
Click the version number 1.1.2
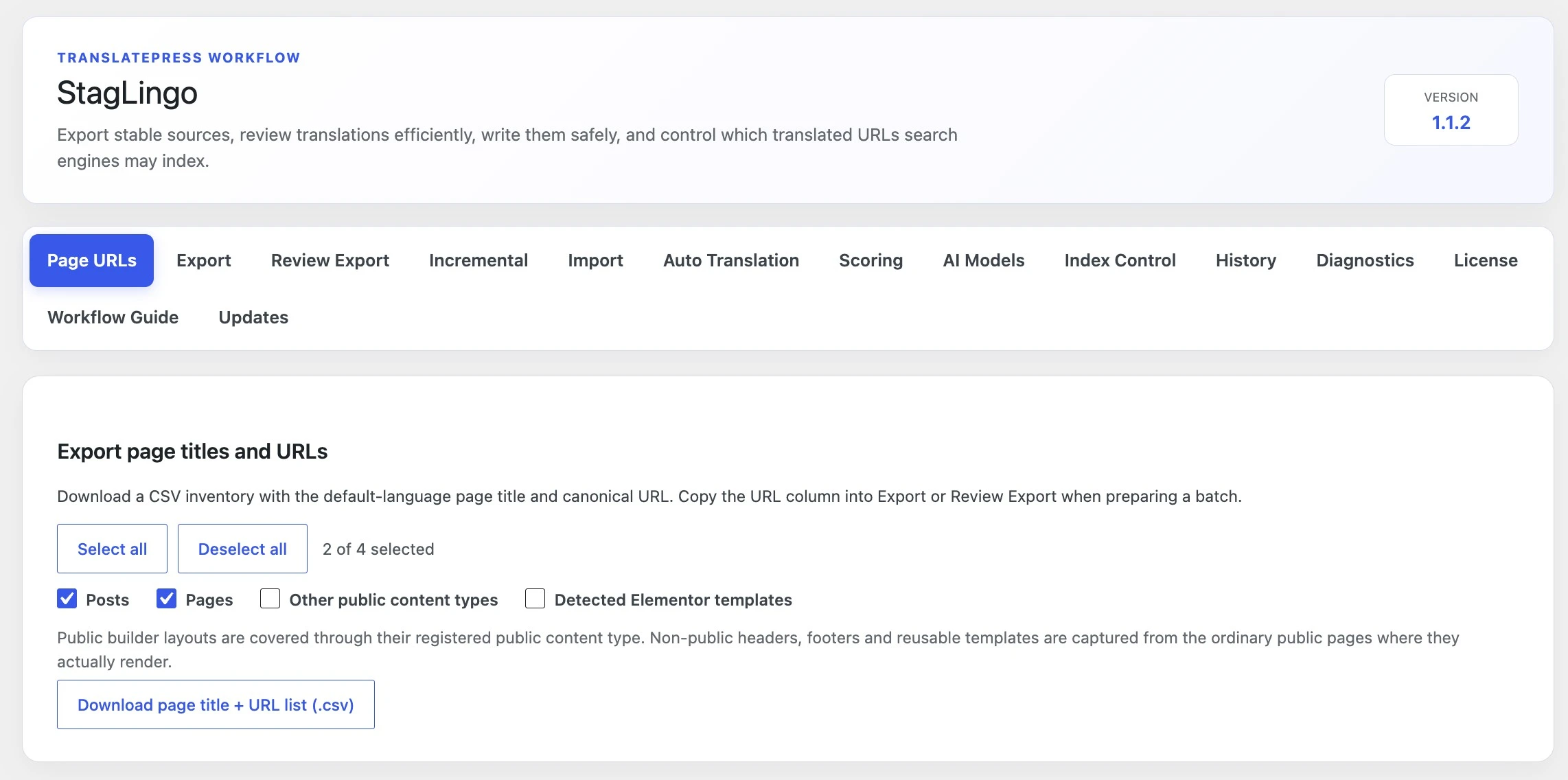tap(1451, 123)
